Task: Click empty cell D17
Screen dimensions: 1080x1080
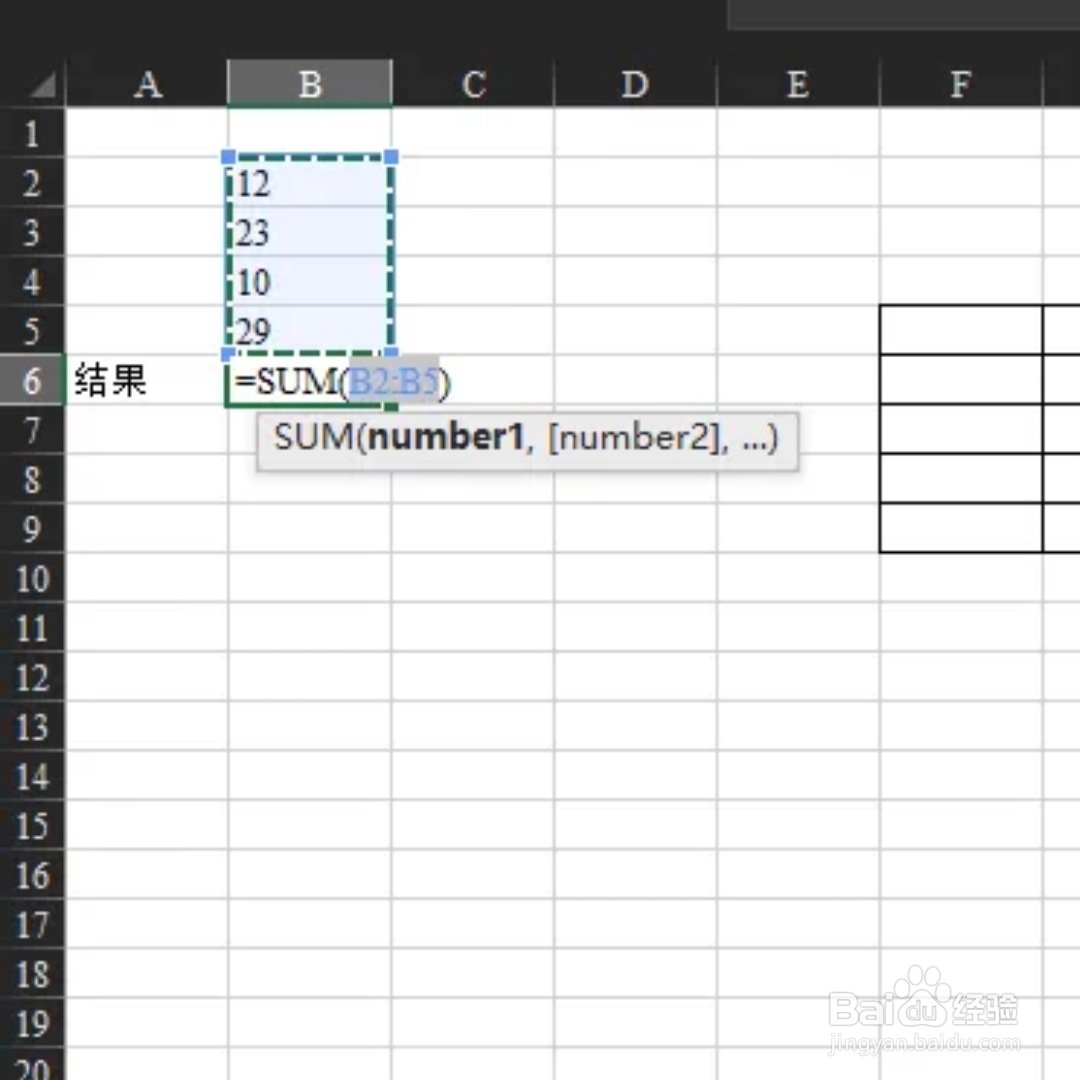Action: tap(635, 924)
